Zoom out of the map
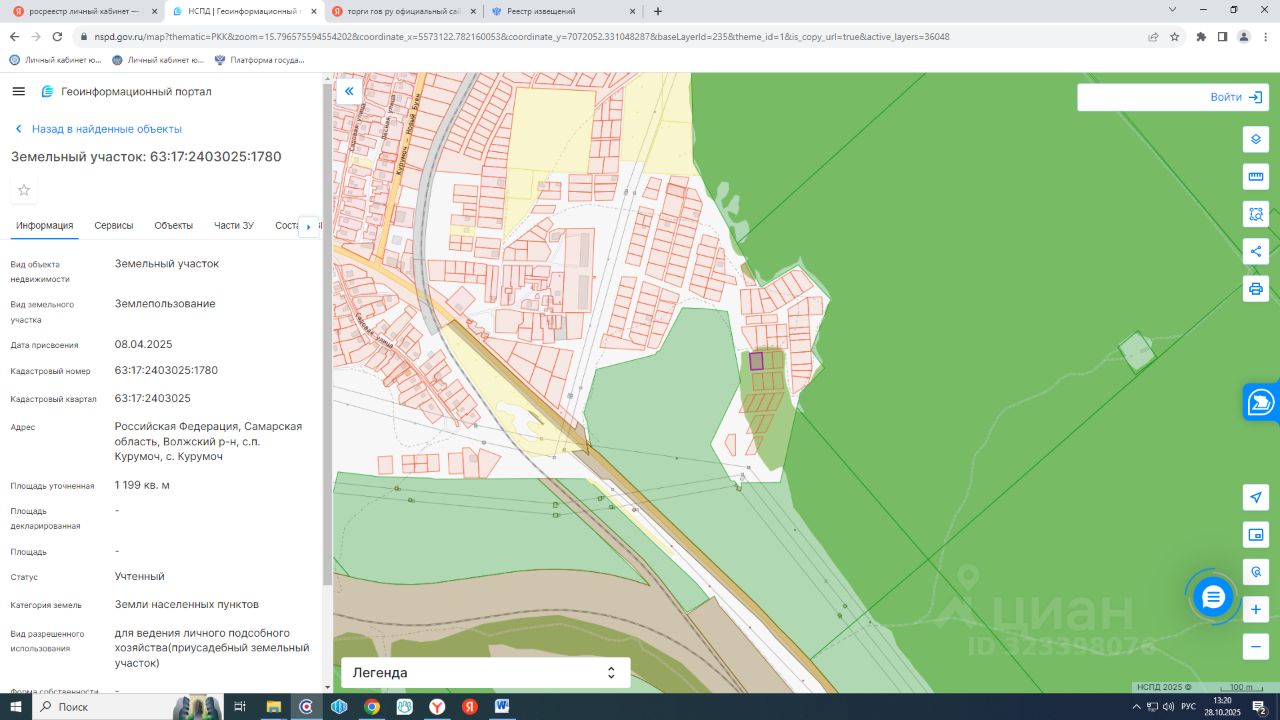The height and width of the screenshot is (720, 1280). coord(1256,647)
